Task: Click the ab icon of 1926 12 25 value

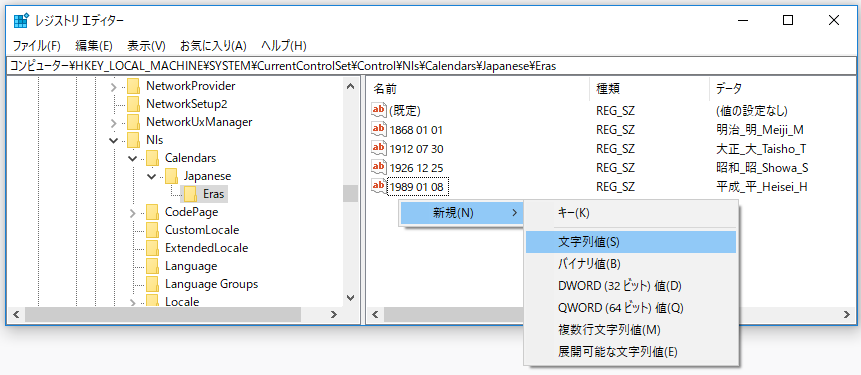Action: (379, 167)
